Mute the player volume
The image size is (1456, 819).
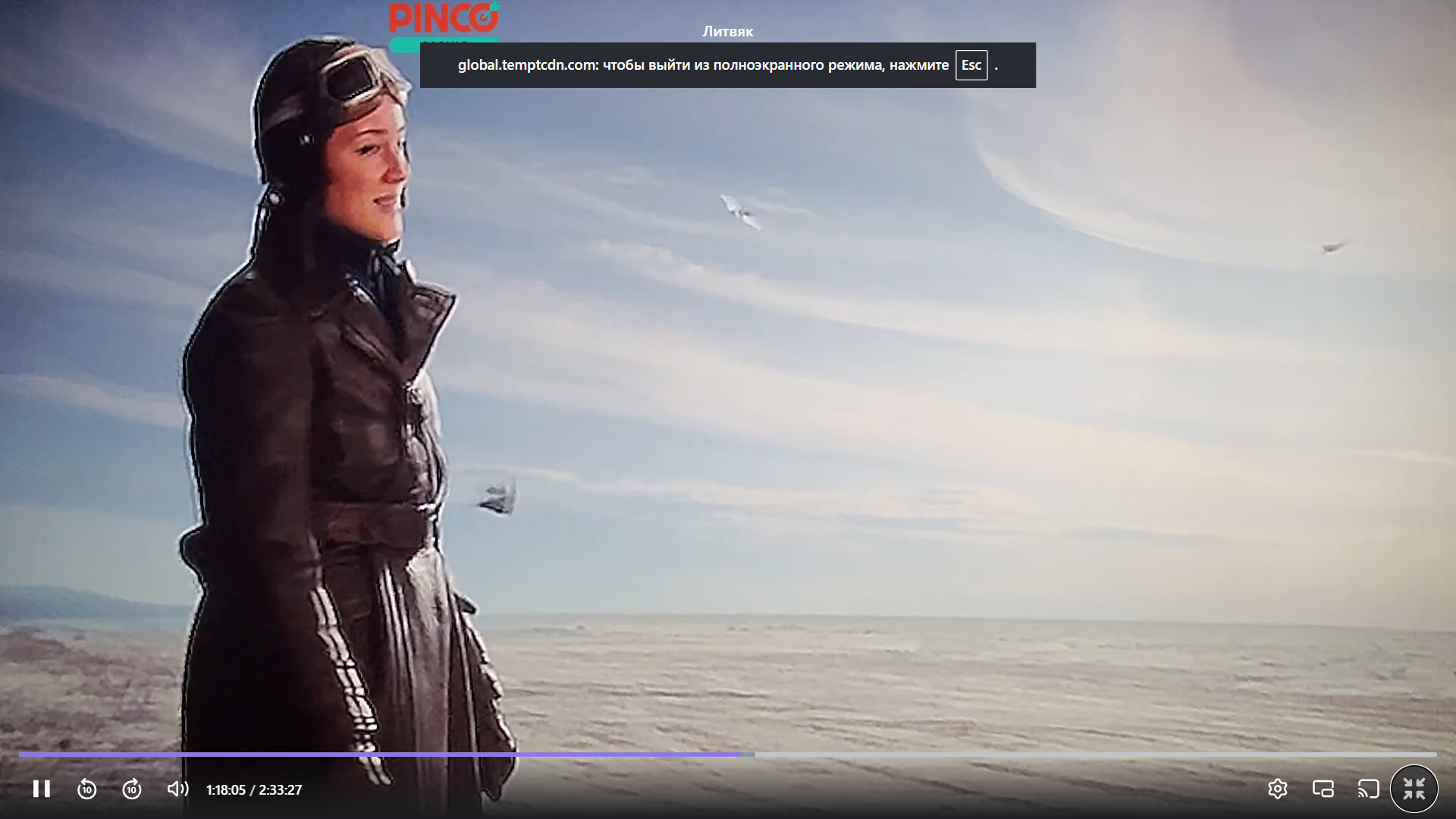coord(177,789)
